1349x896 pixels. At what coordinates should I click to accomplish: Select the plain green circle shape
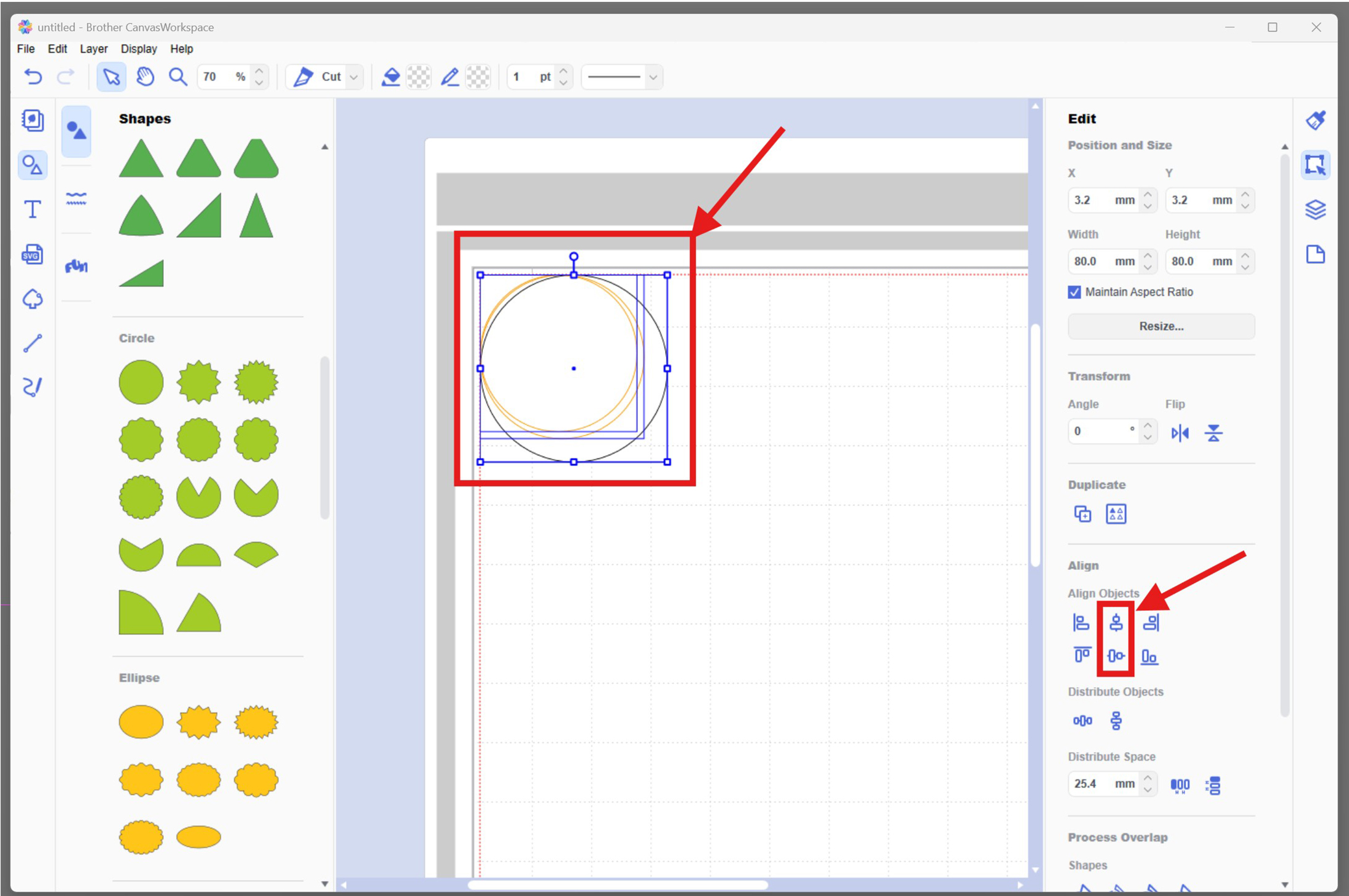141,382
